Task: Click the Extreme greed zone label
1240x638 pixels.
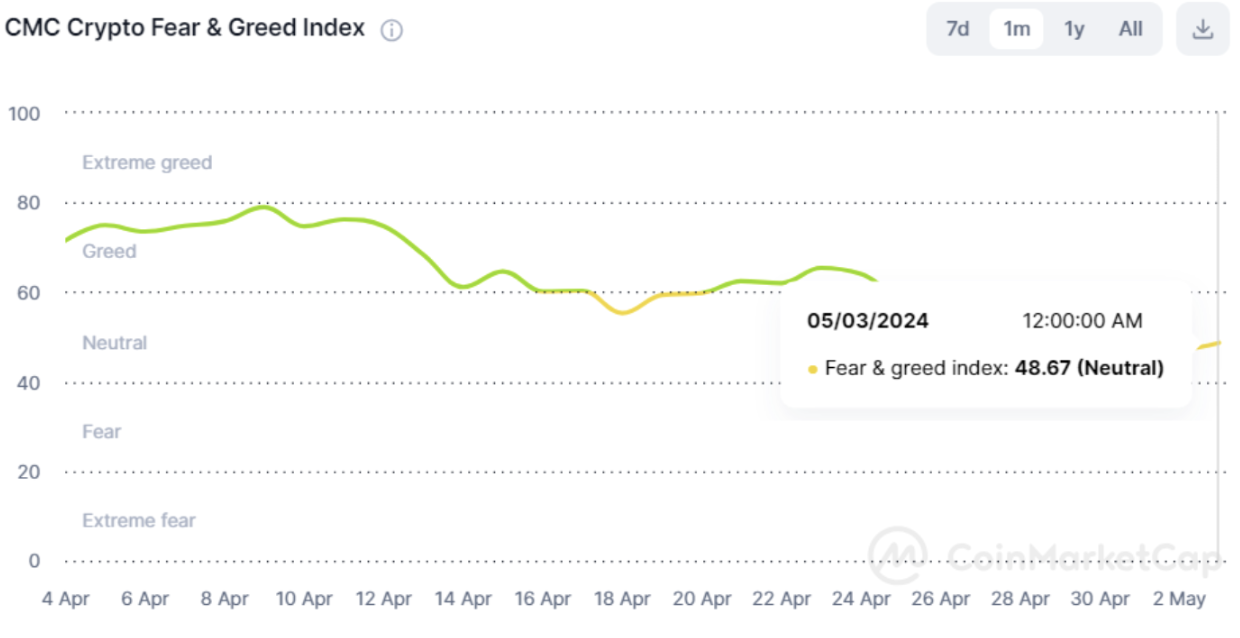Action: [x=147, y=163]
